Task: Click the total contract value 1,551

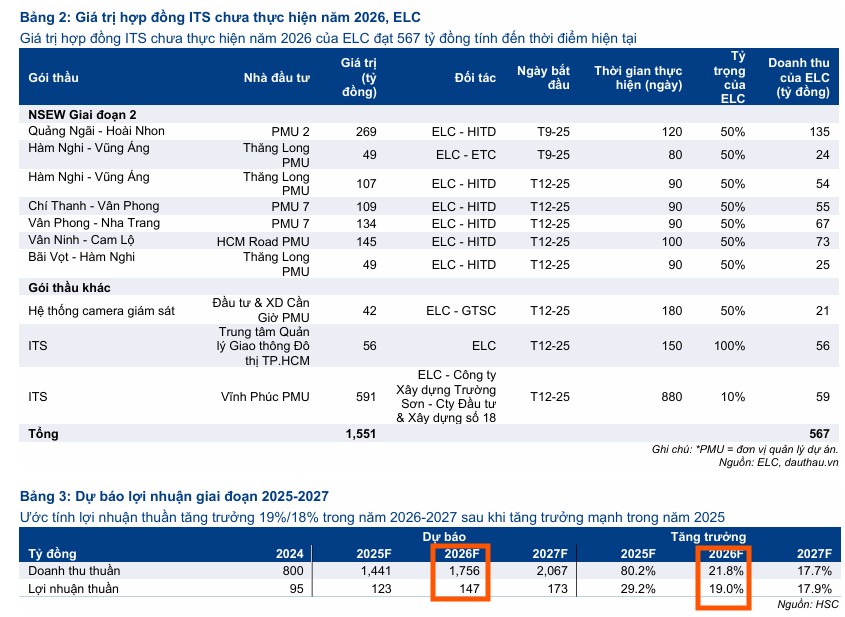Action: pos(360,434)
